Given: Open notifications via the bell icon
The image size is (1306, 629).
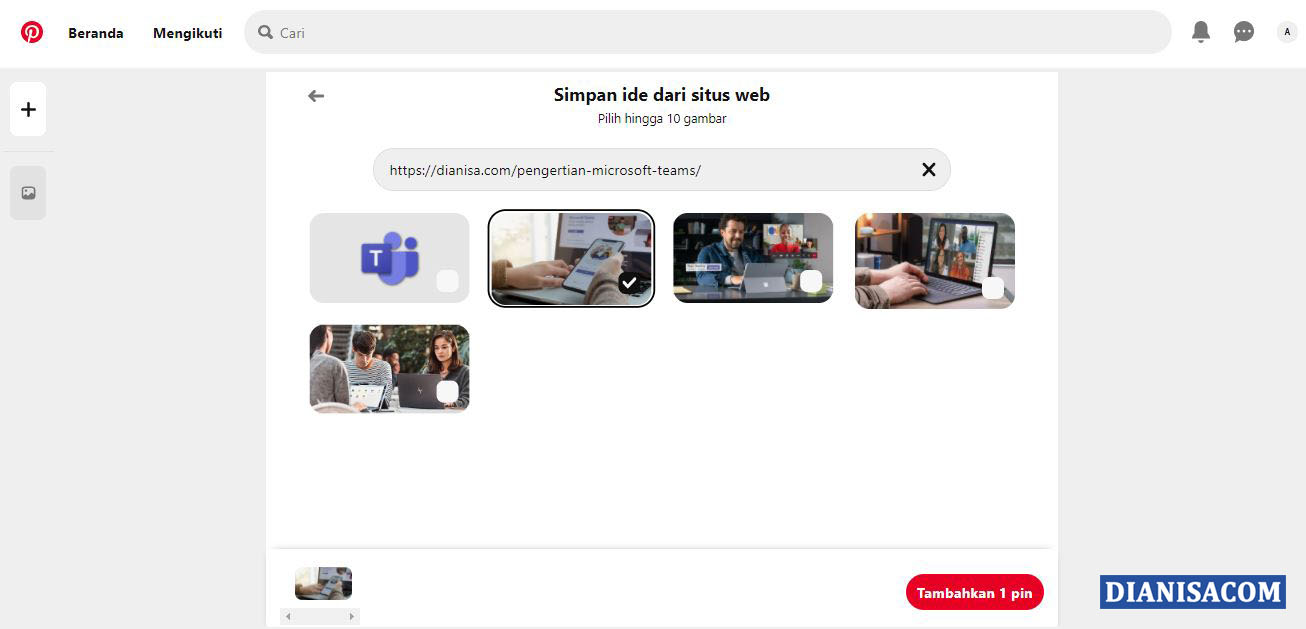Looking at the screenshot, I should point(1200,31).
